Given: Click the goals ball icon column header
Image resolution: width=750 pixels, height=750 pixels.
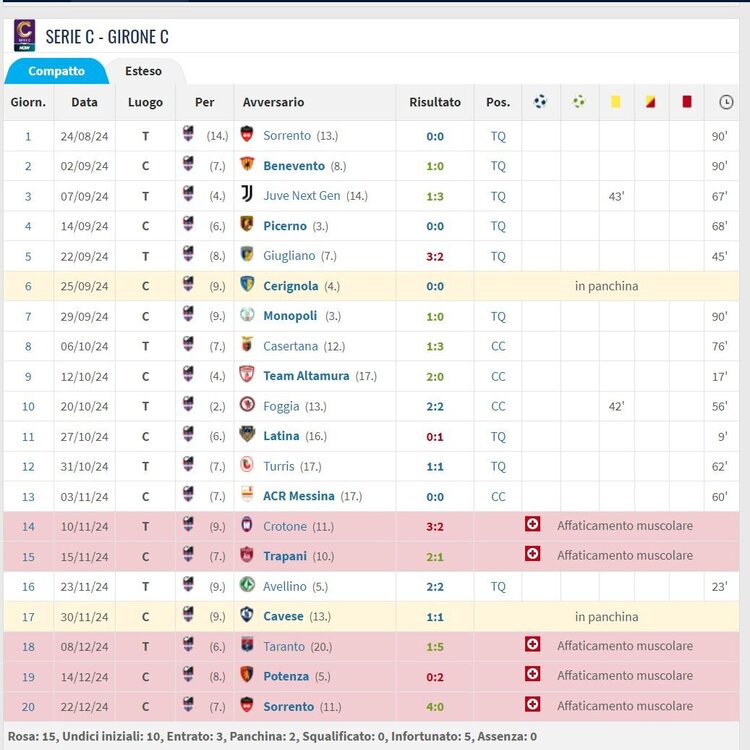Looking at the screenshot, I should coord(540,102).
